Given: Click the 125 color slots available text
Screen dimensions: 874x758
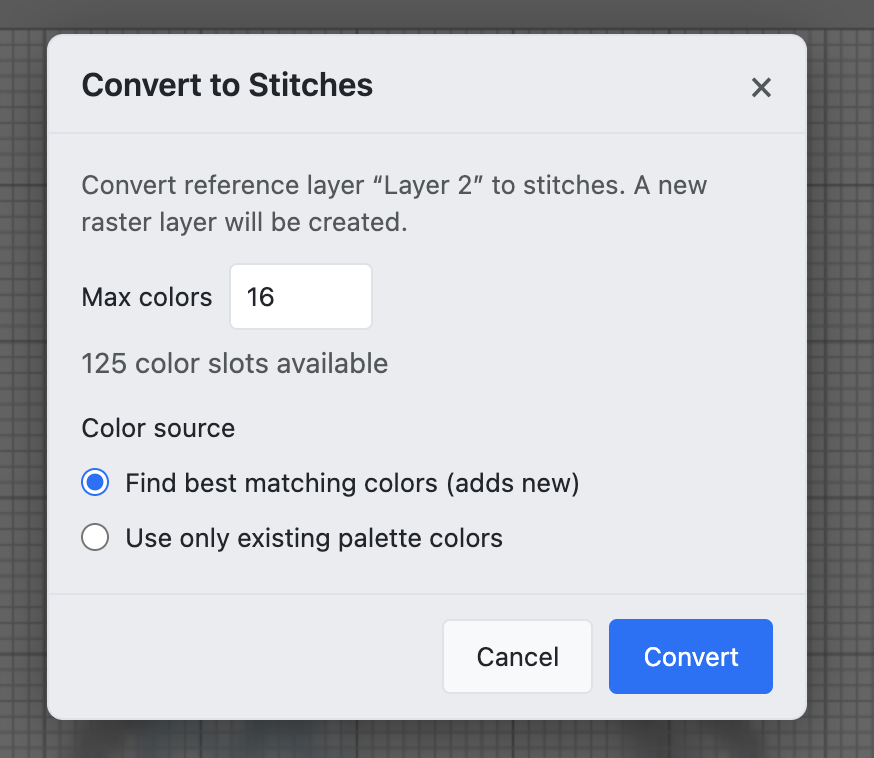Looking at the screenshot, I should (234, 363).
